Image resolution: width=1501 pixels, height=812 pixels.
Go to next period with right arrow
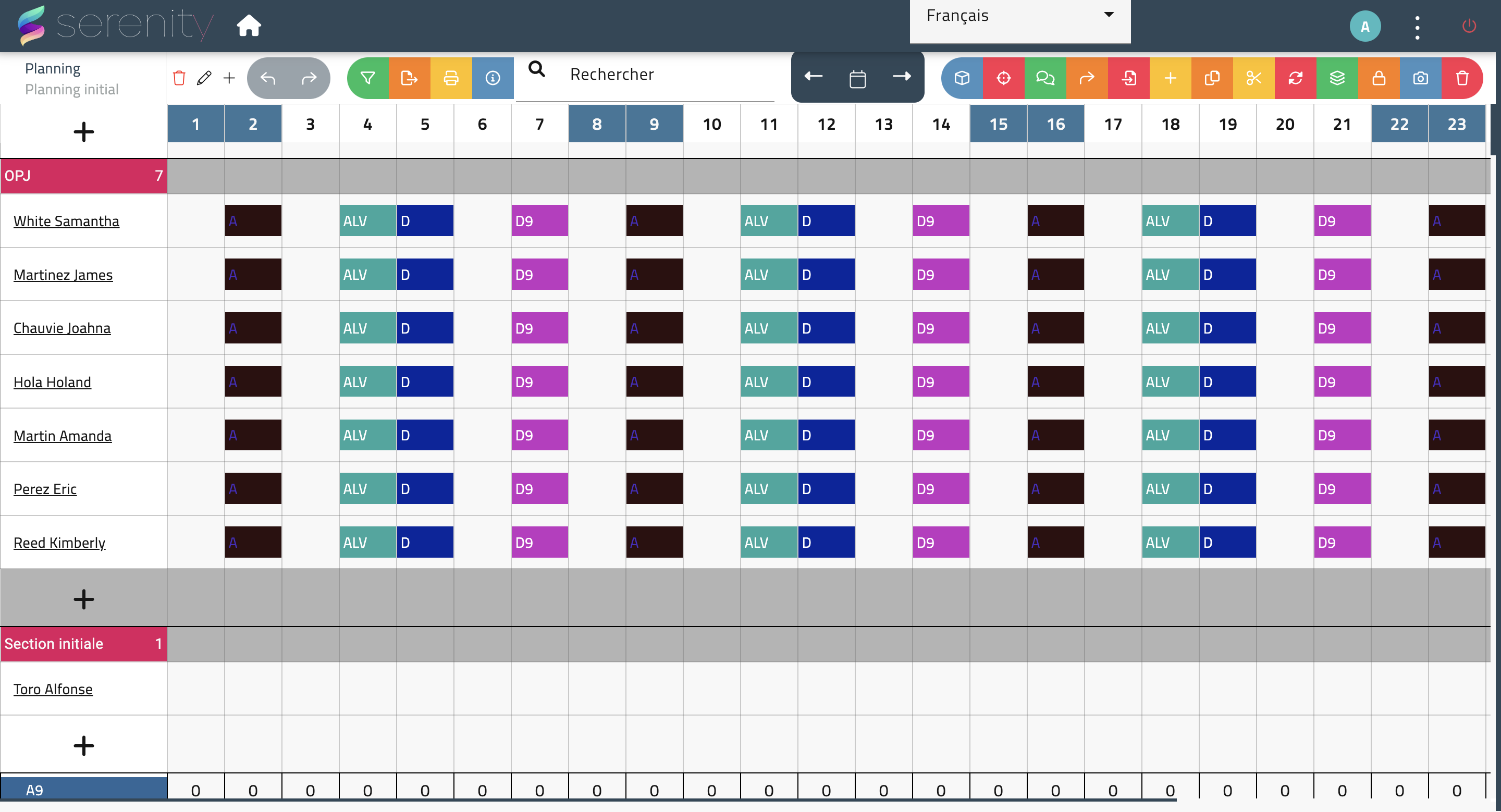902,77
